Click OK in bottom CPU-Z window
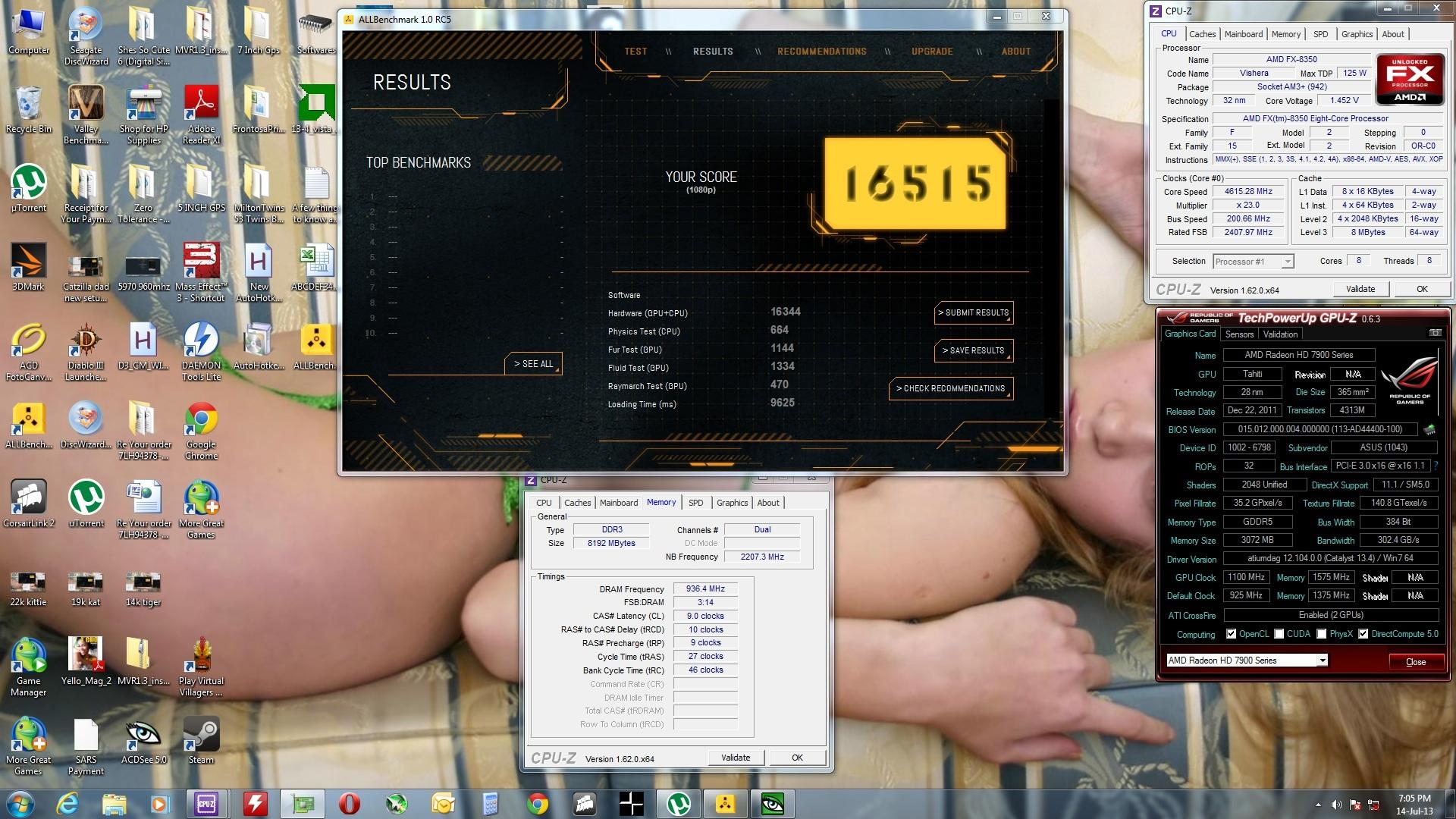 click(x=797, y=758)
